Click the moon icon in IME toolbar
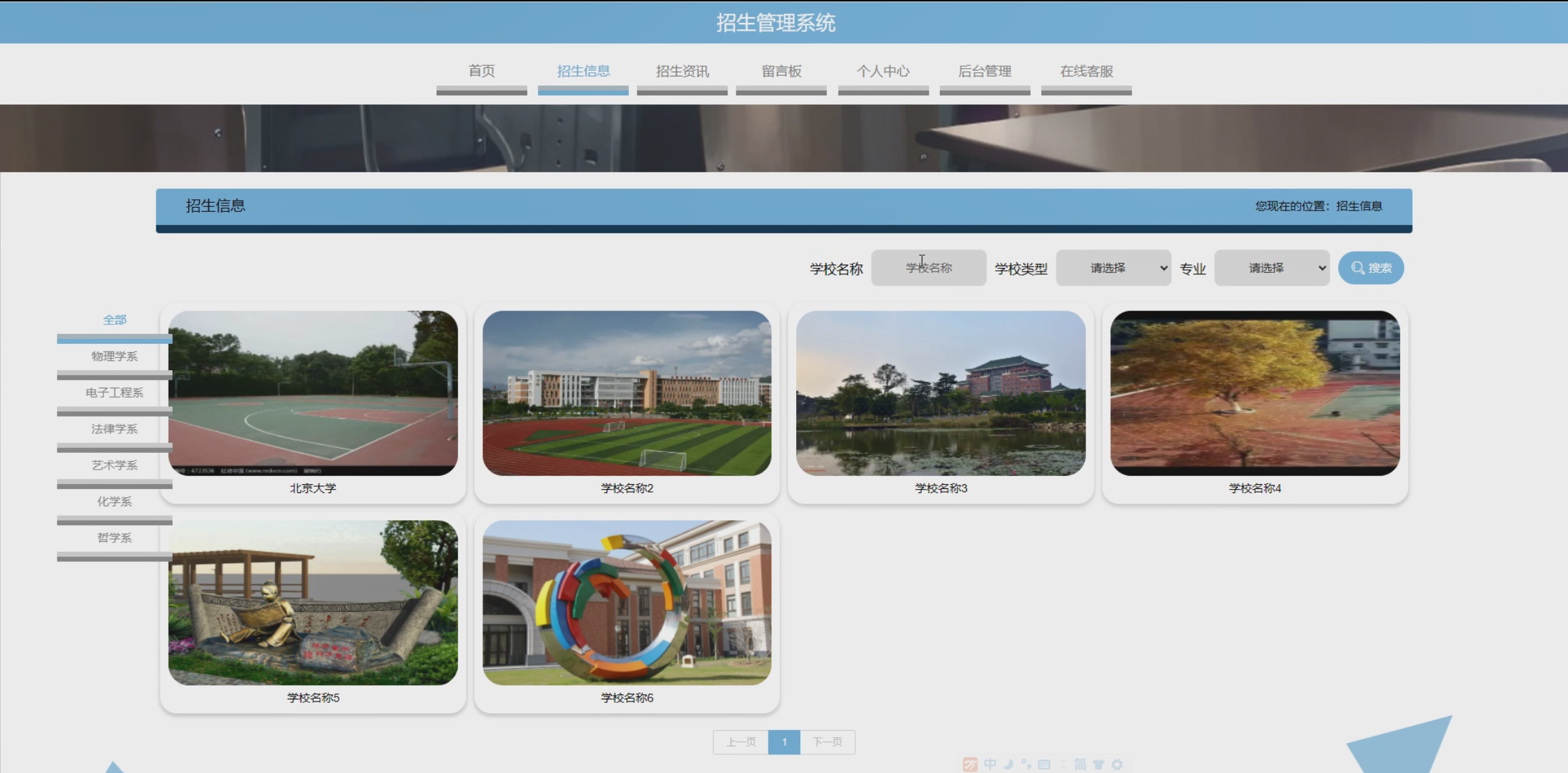This screenshot has height=773, width=1568. 1008,765
